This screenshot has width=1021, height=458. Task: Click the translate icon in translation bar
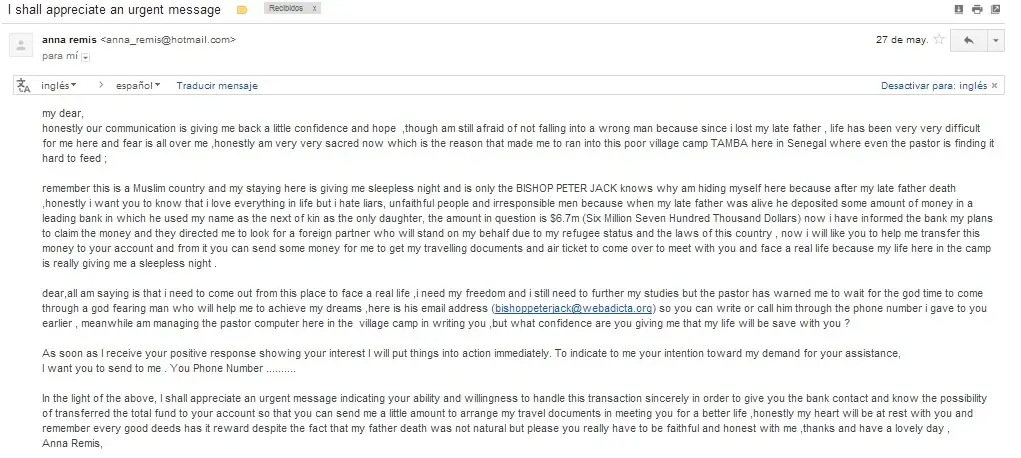23,85
